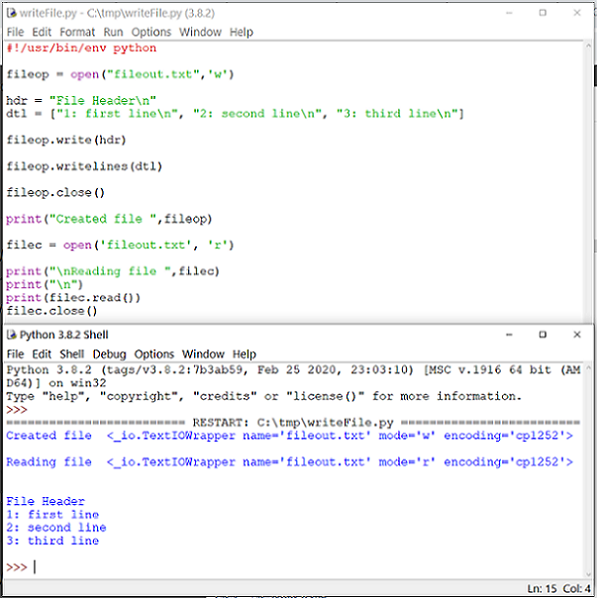Click the 'Col: 4' status bar indicator

pyautogui.click(x=577, y=589)
